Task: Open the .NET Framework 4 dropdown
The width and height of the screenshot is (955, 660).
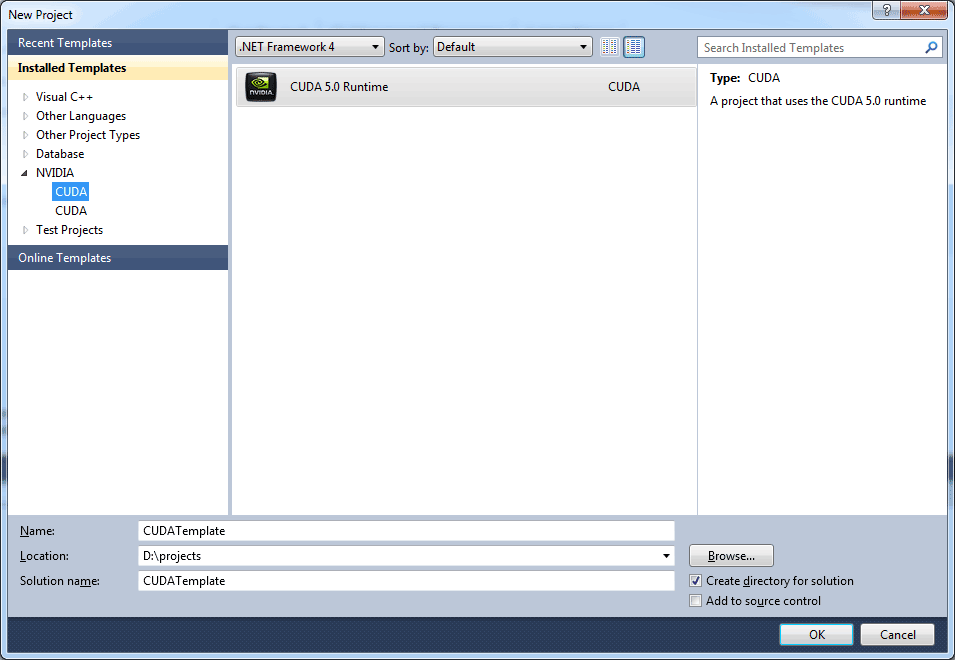Action: (x=310, y=47)
